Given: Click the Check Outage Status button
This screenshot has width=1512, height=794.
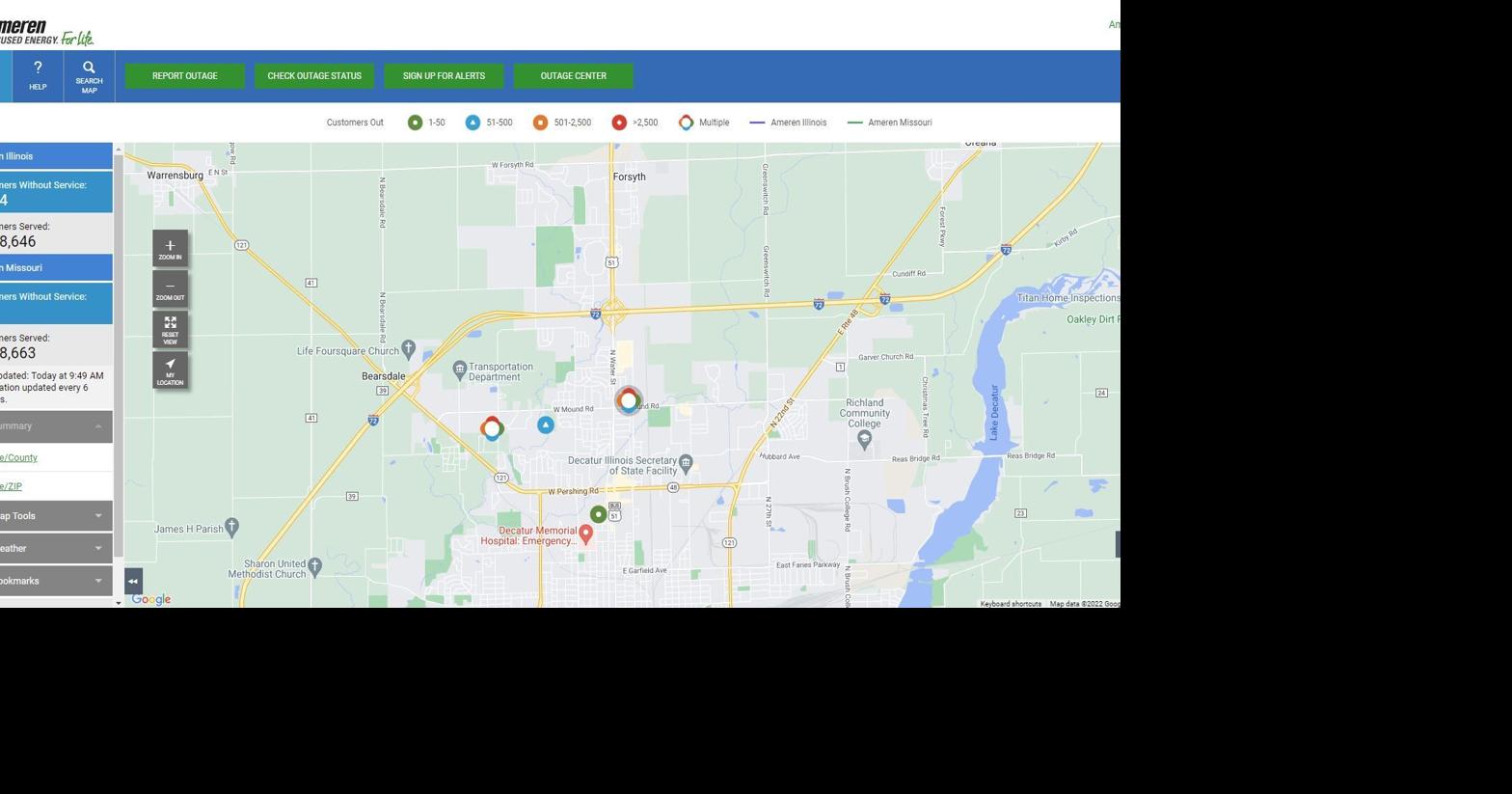Looking at the screenshot, I should 314,76.
